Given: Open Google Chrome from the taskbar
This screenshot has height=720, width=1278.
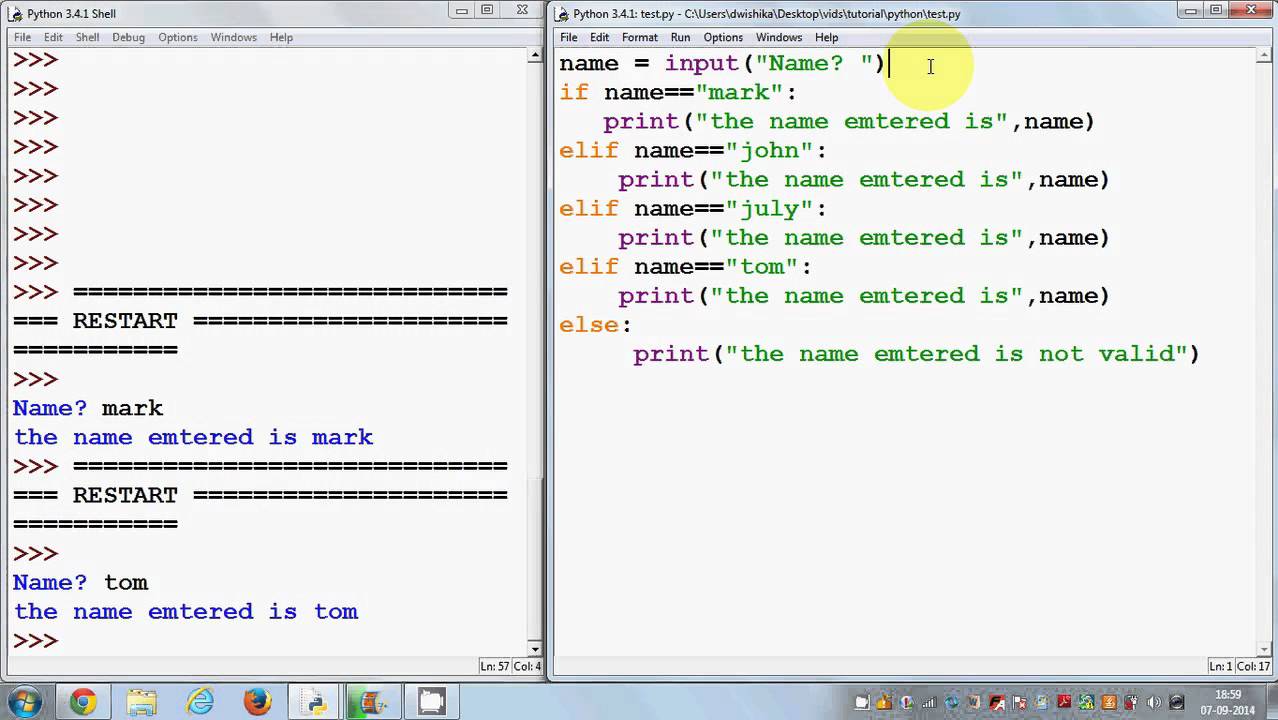Looking at the screenshot, I should 82,702.
